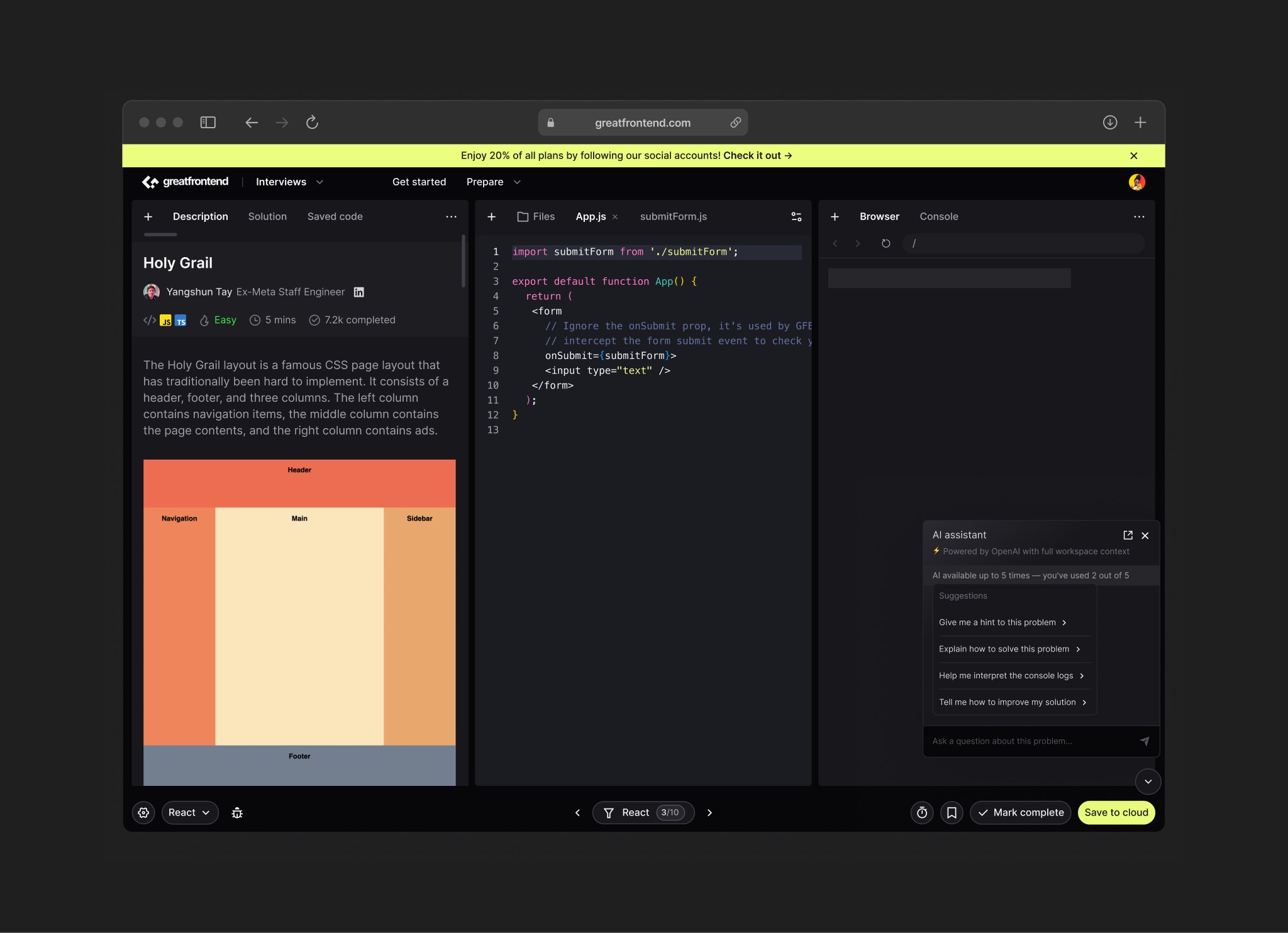Screen dimensions: 1288x933
Task: Close the AI assistant panel
Action: click(1145, 536)
